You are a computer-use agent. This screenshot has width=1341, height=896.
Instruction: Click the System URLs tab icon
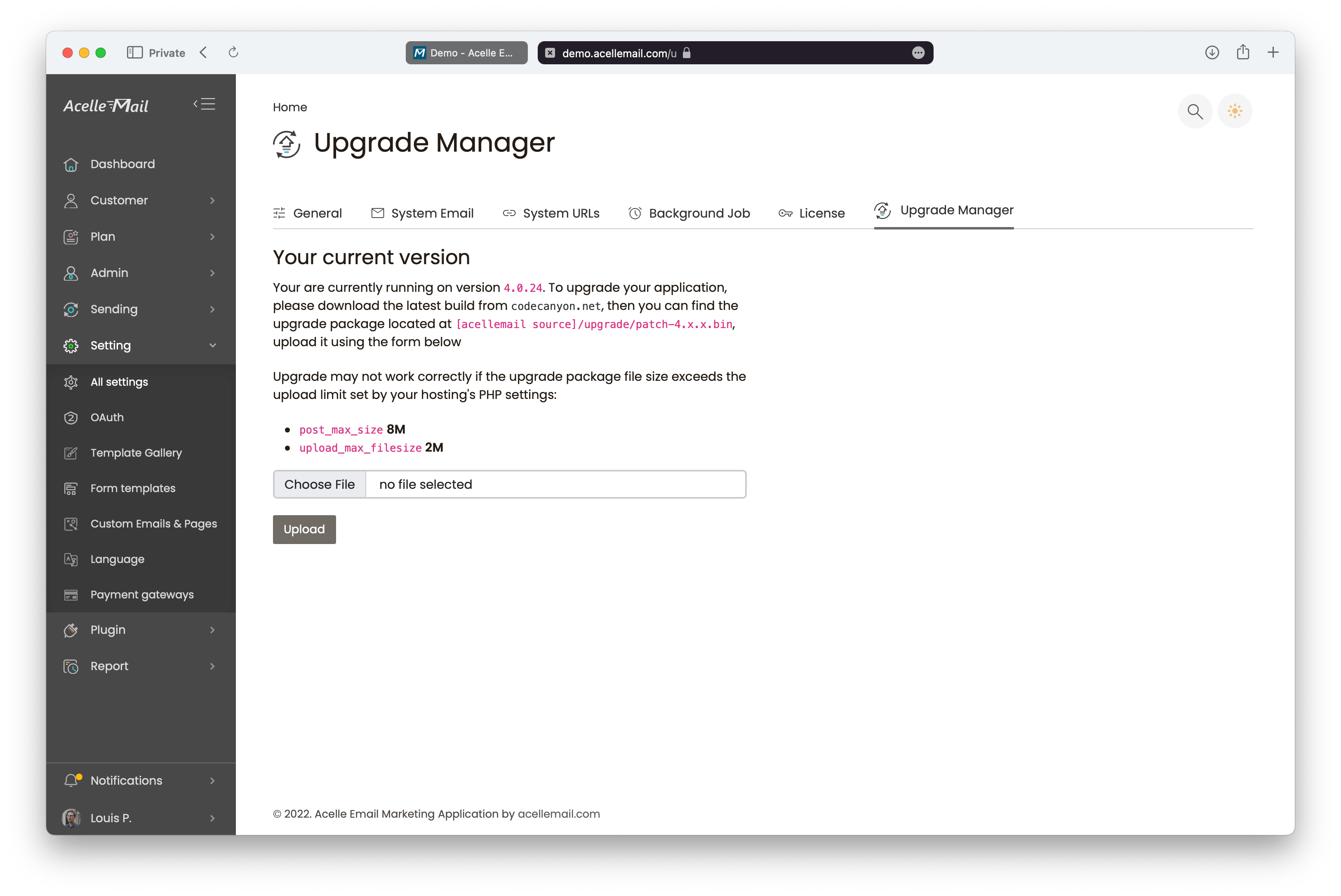click(508, 211)
